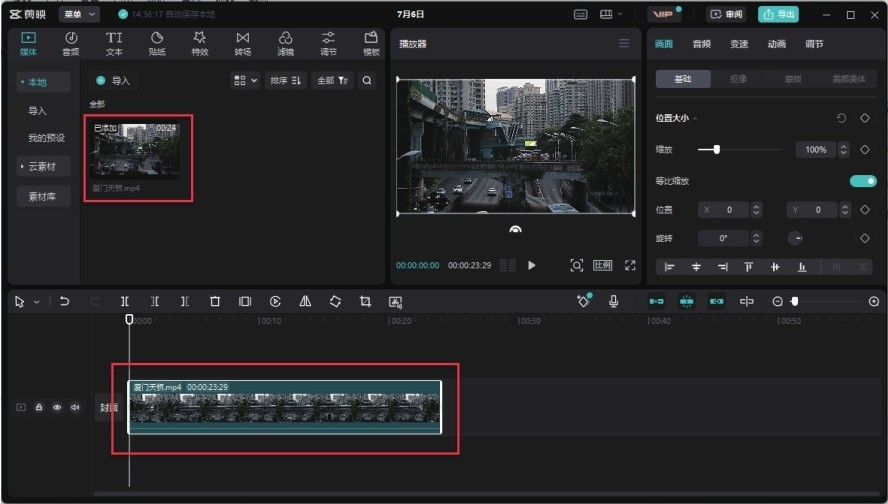Viewport: 888px width, 504px height.
Task: Click the split clip icon in timeline toolbar
Action: pos(125,301)
